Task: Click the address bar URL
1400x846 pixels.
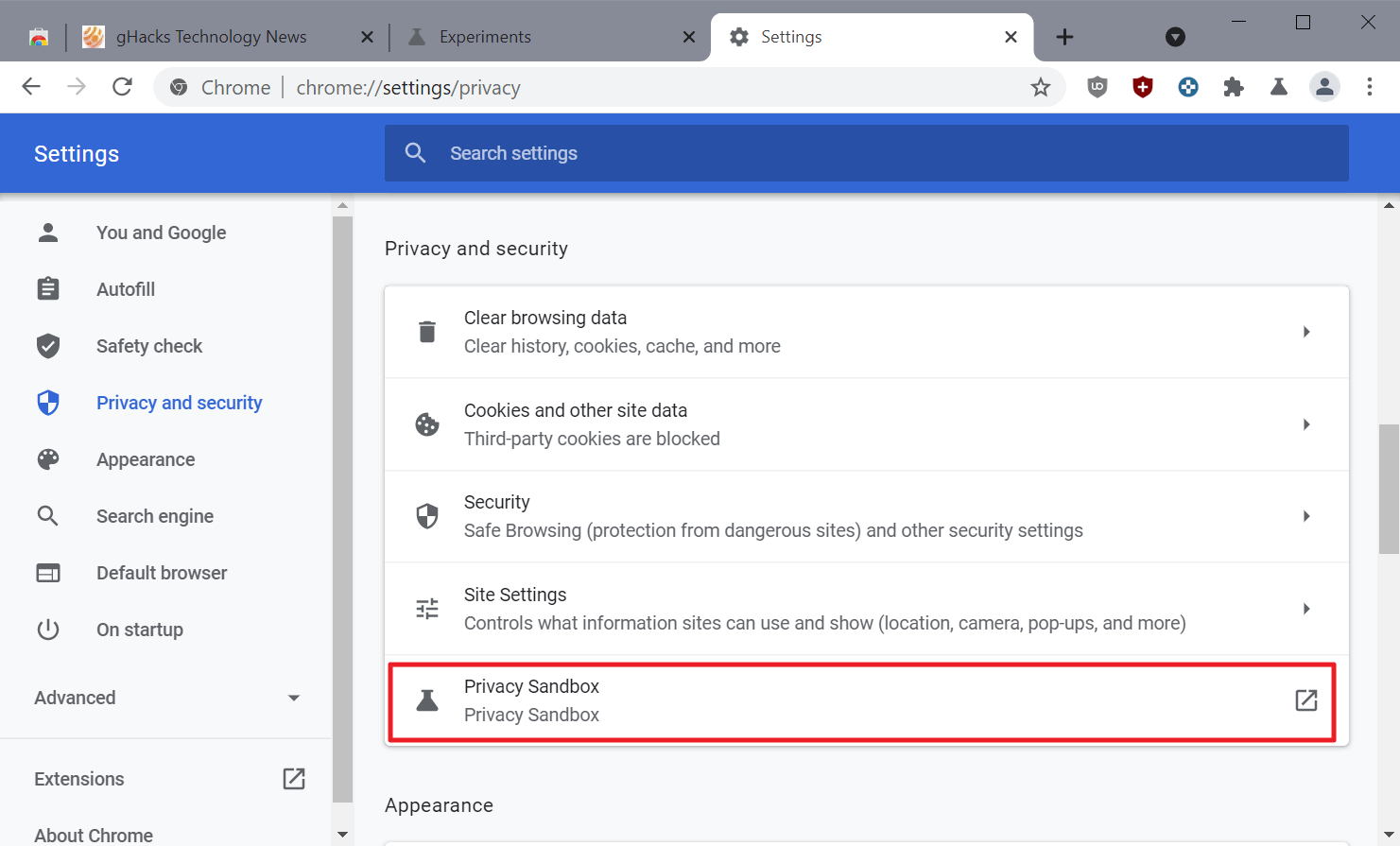Action: (408, 88)
